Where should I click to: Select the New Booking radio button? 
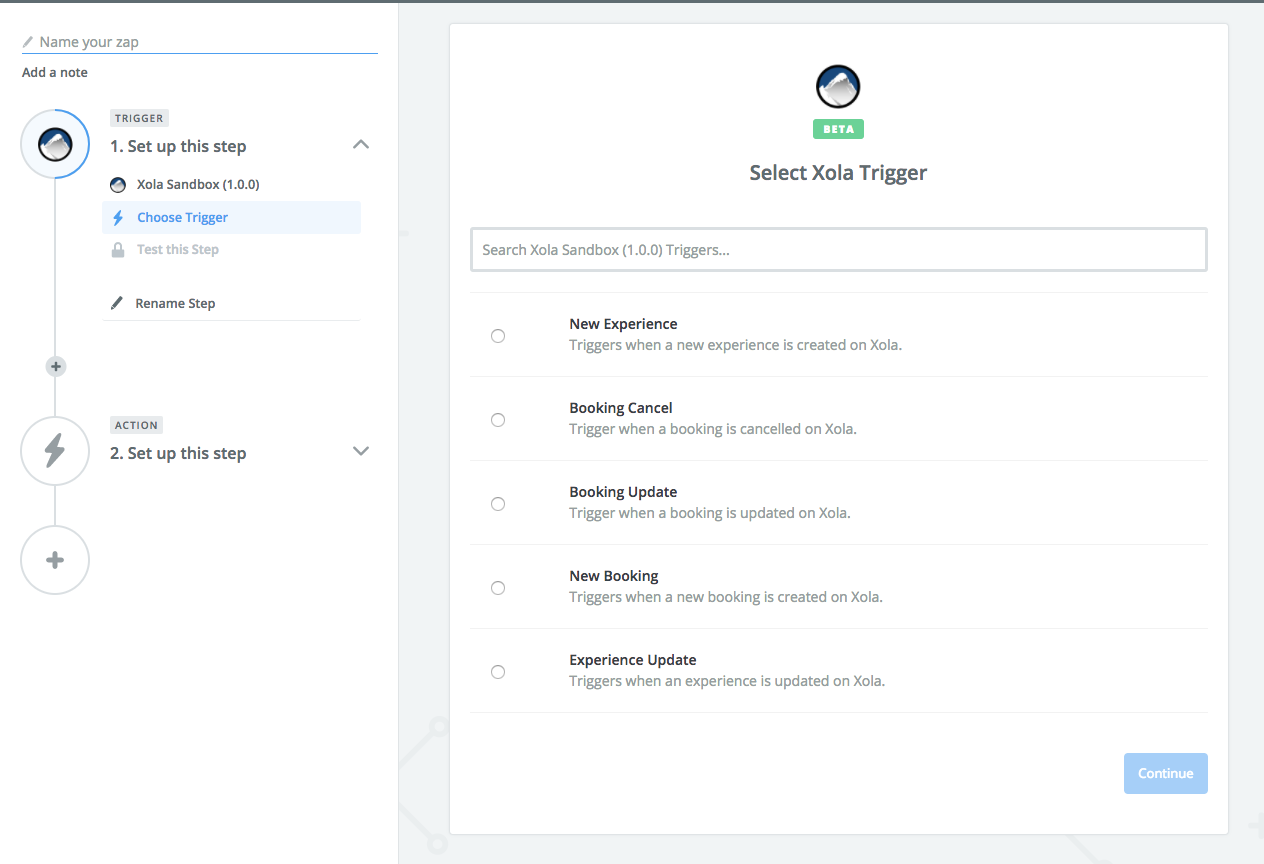click(498, 588)
